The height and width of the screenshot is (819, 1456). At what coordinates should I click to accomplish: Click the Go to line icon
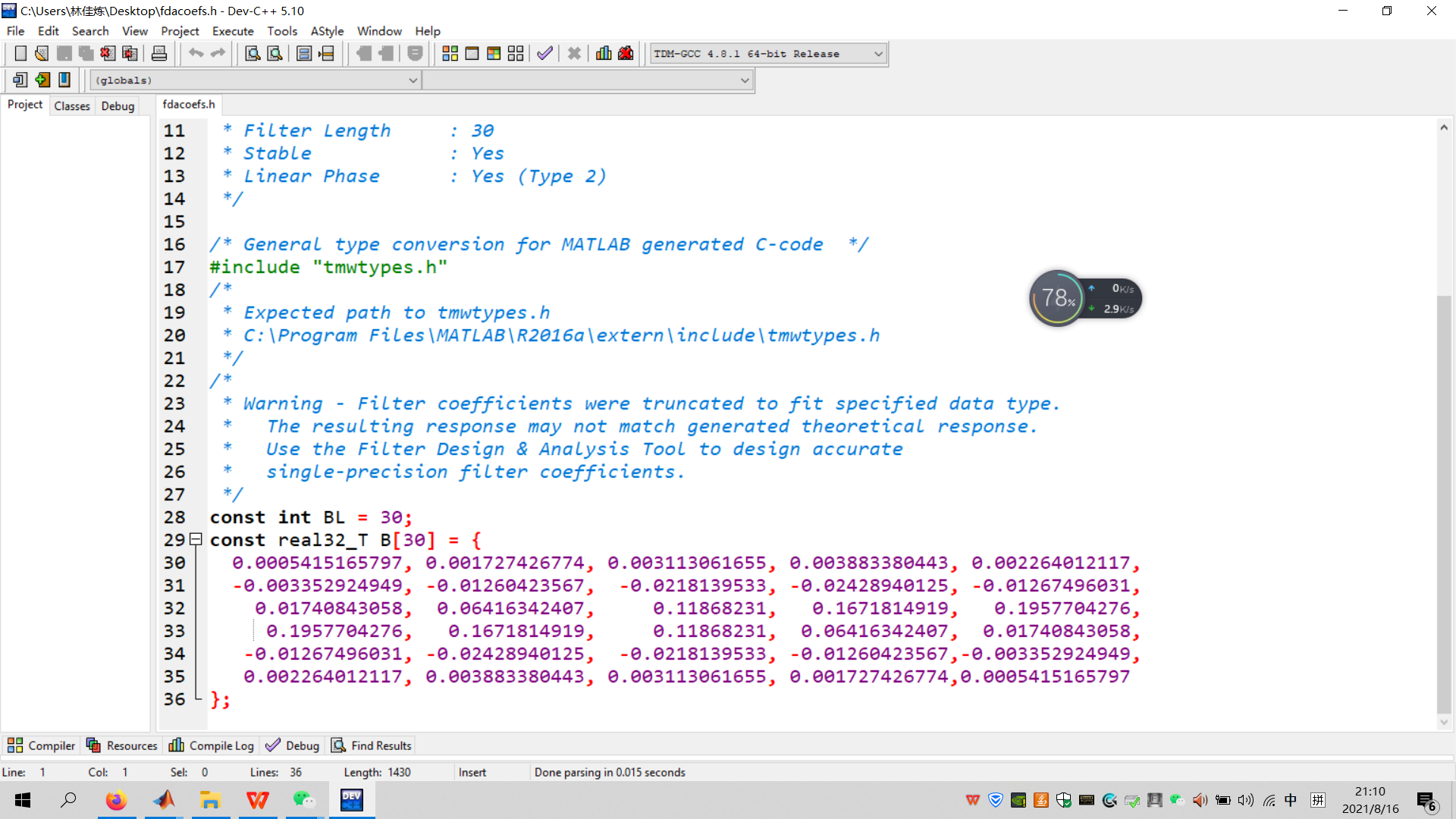tap(326, 53)
